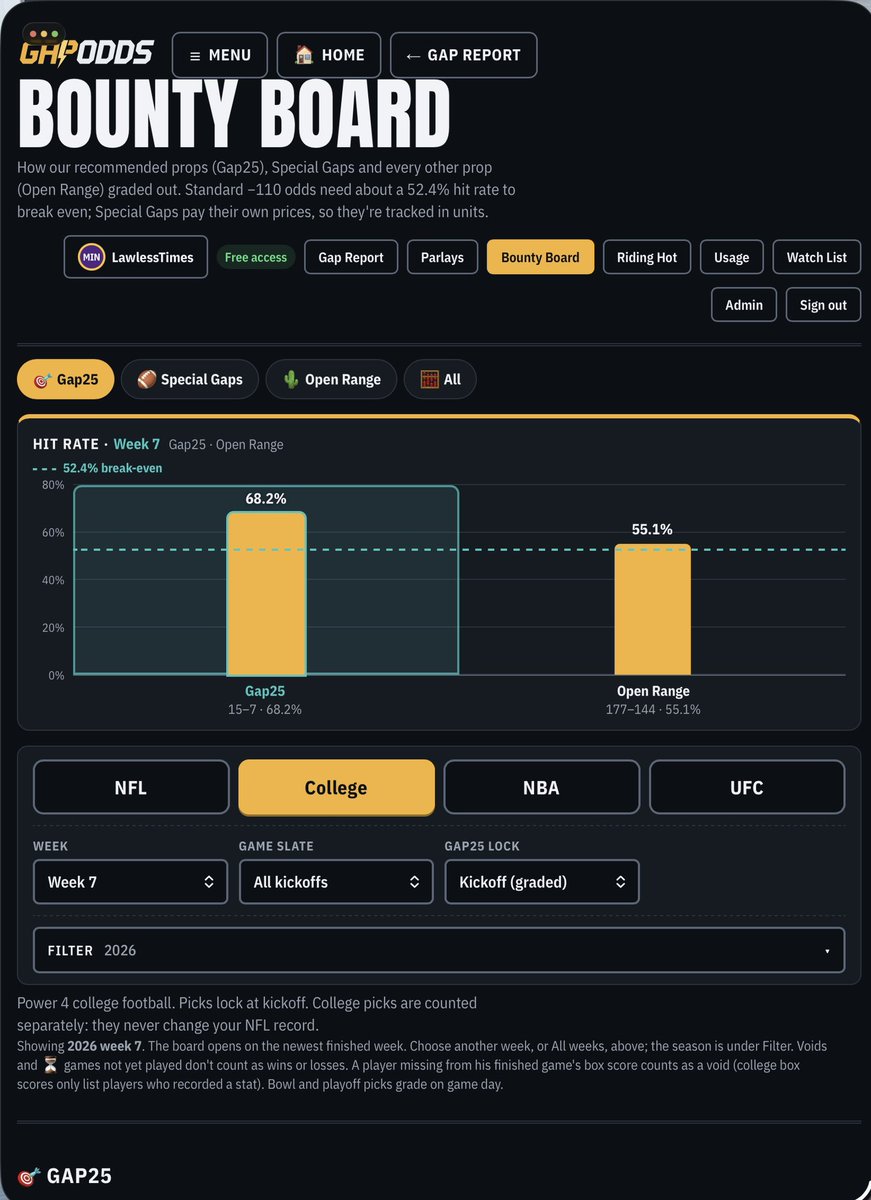871x1200 pixels.
Task: Open the Riding Hot page
Action: 647,257
